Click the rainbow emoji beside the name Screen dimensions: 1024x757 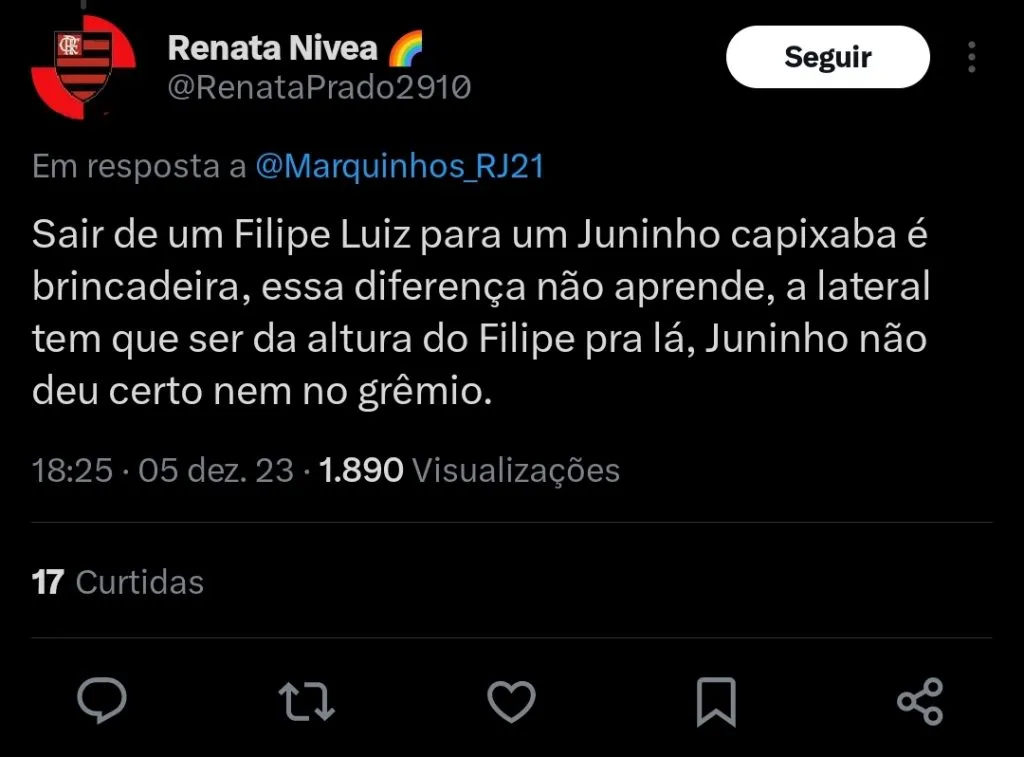405,47
